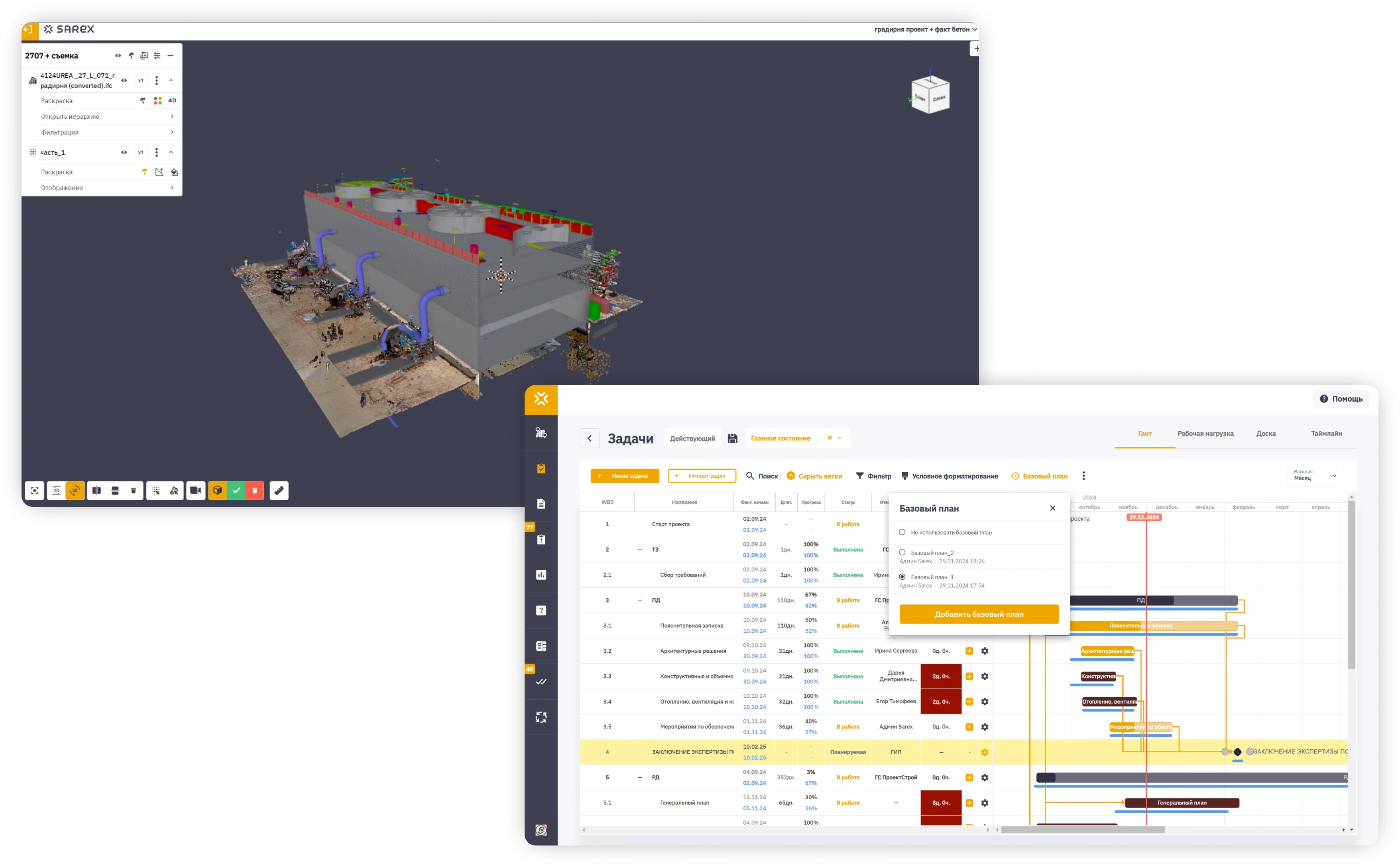Screen dimensions: 1400x867
Task: Select the Базовый план_2 radio option
Action: [902, 553]
